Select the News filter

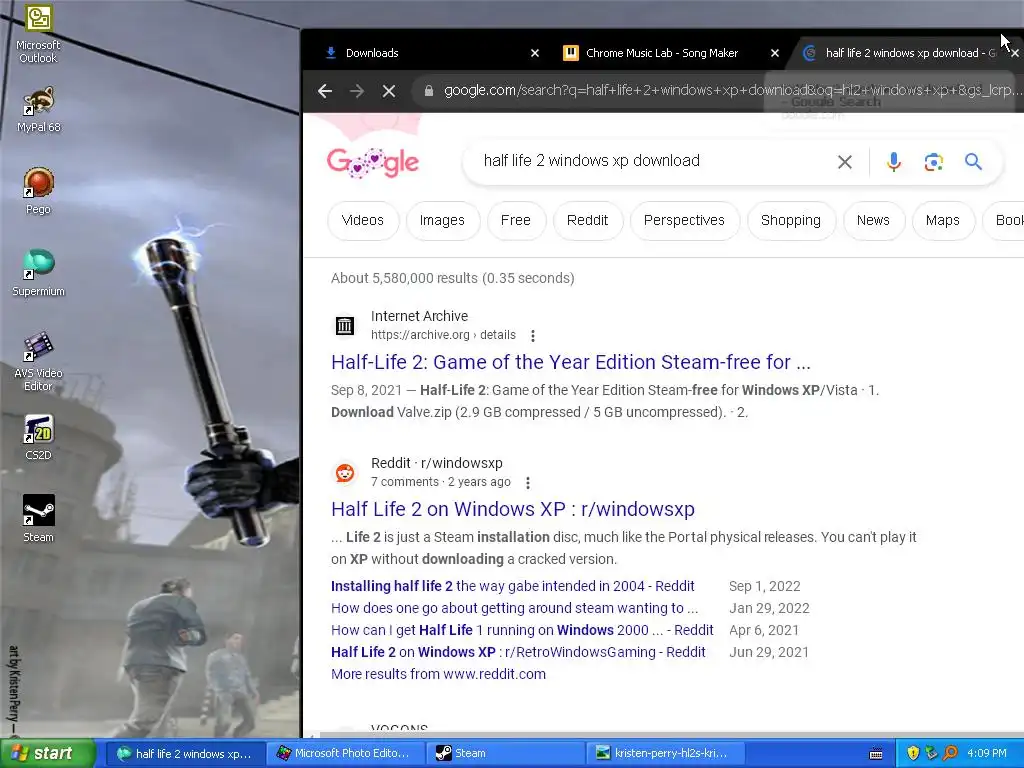tap(873, 221)
